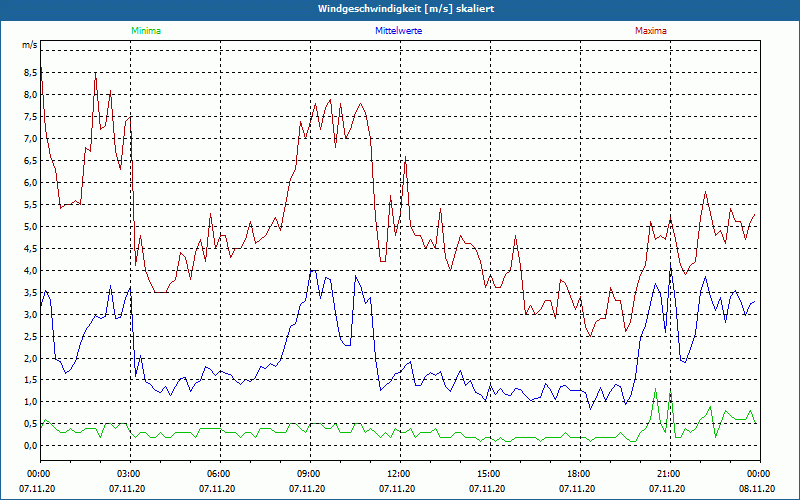Viewport: 800px width, 500px height.
Task: Select the blue Mittelwerte legend label
Action: click(x=399, y=31)
